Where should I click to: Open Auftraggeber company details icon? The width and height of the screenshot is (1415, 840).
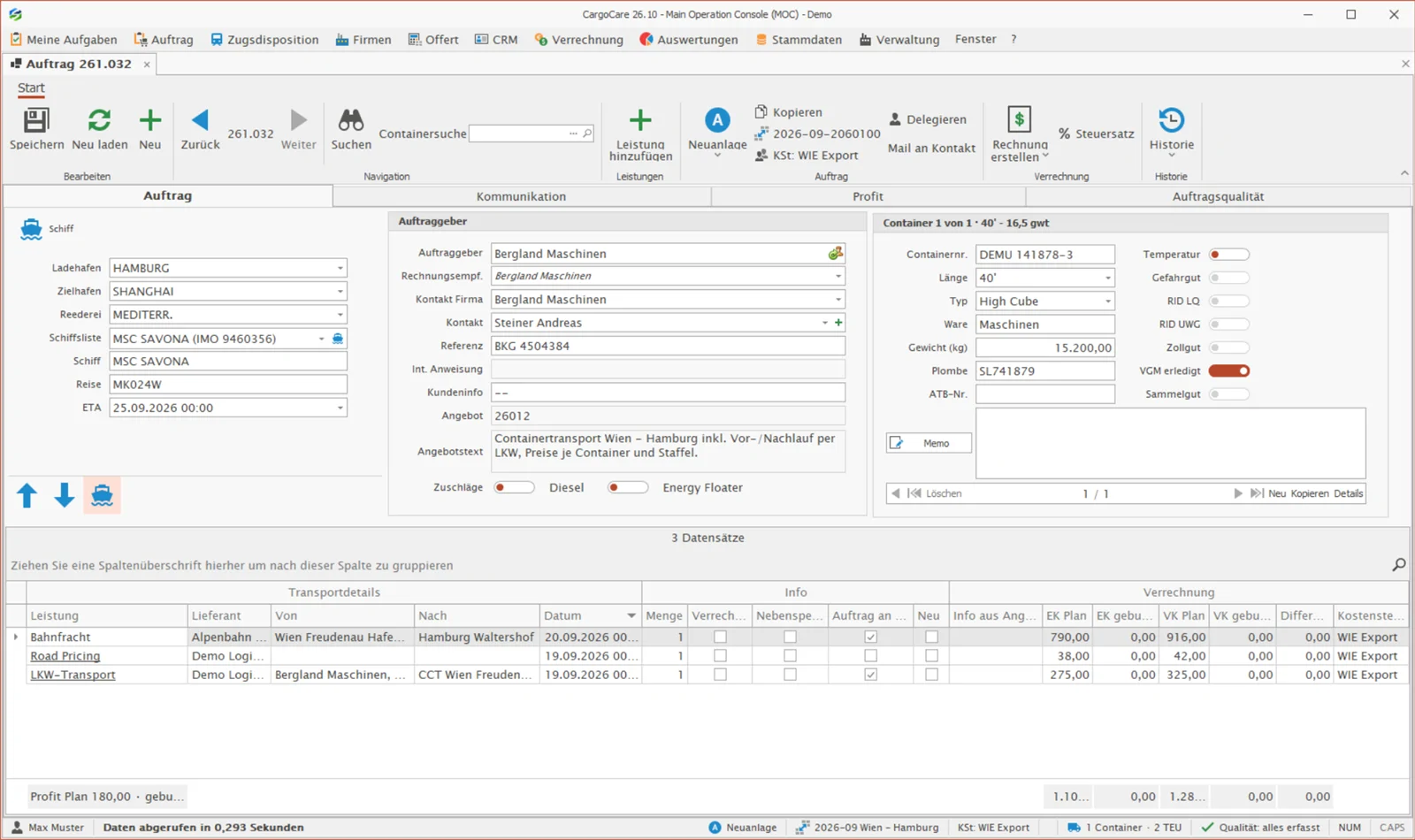click(835, 254)
